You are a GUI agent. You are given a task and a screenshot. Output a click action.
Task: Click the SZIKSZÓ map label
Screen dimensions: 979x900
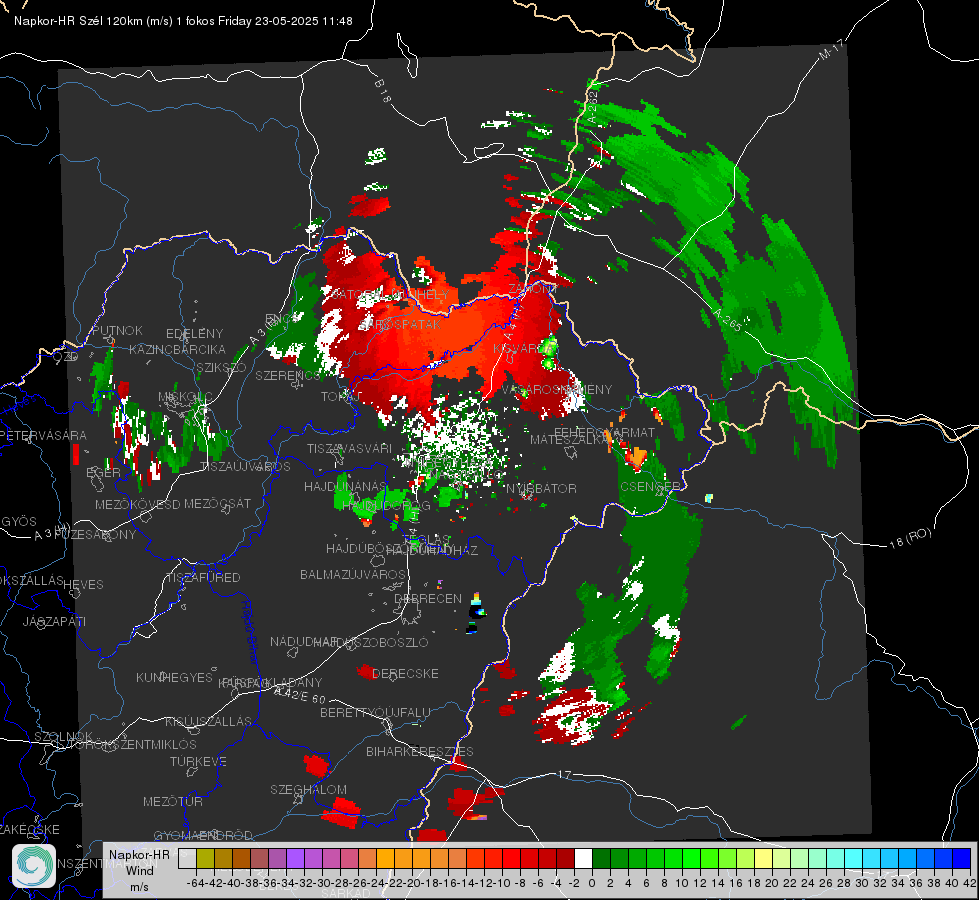pos(222,367)
